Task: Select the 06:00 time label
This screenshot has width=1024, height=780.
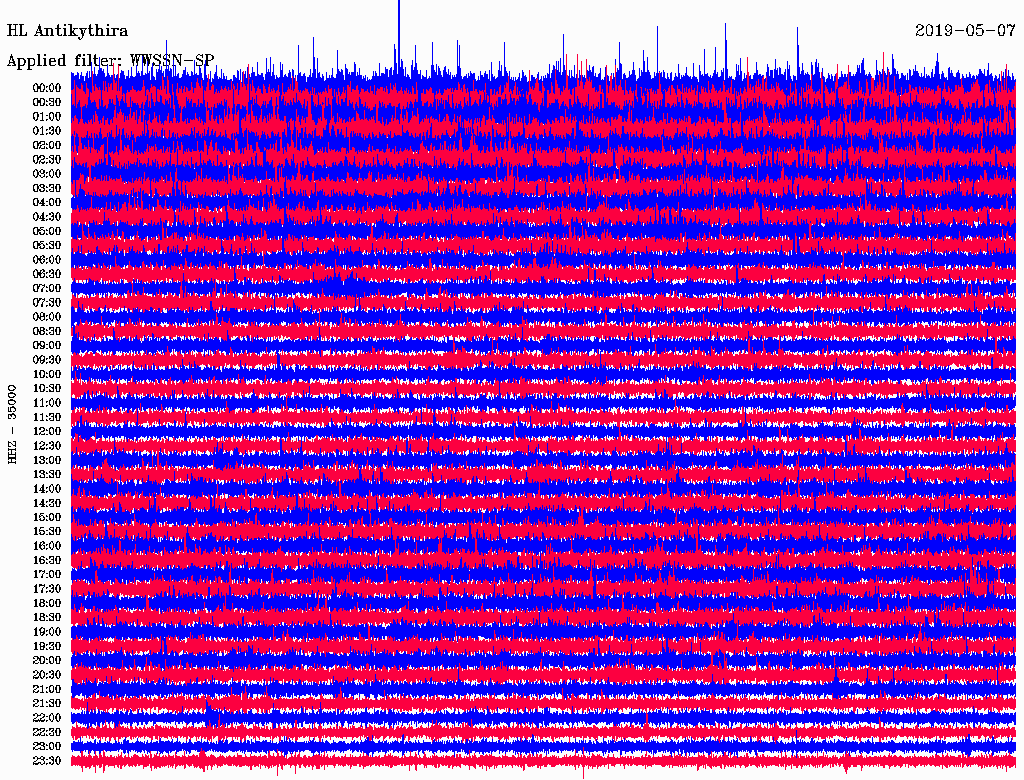Action: (x=46, y=260)
